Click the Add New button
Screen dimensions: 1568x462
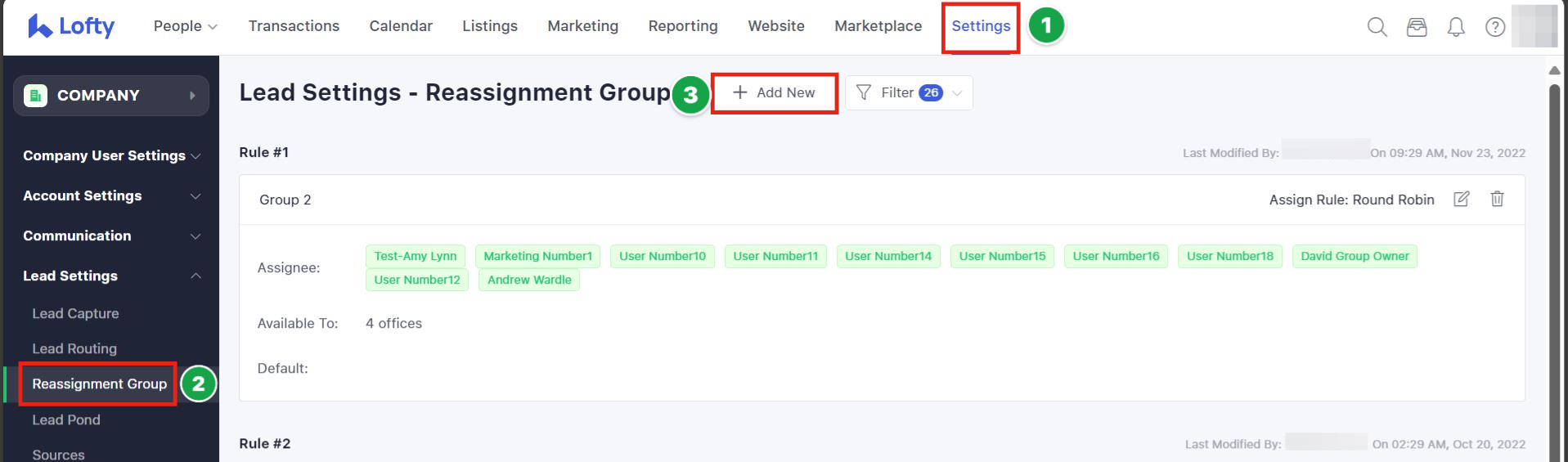tap(774, 93)
